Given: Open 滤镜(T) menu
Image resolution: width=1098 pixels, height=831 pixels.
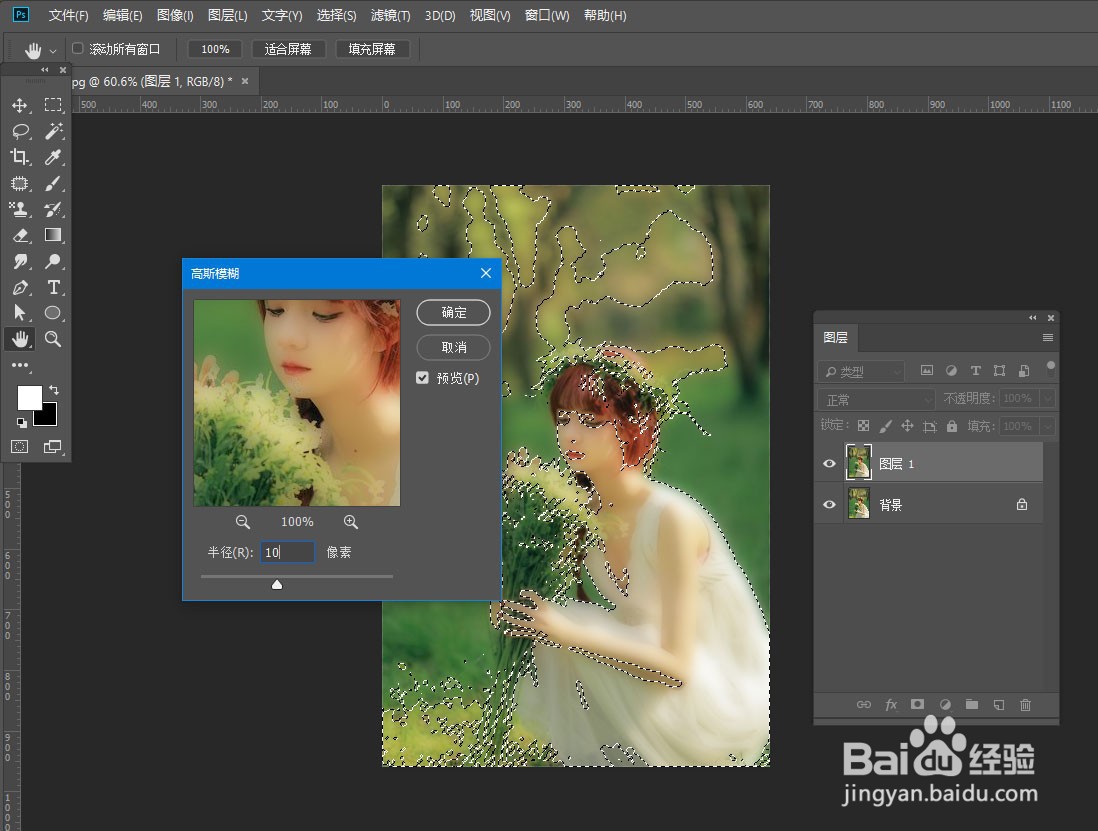Looking at the screenshot, I should click(x=391, y=15).
